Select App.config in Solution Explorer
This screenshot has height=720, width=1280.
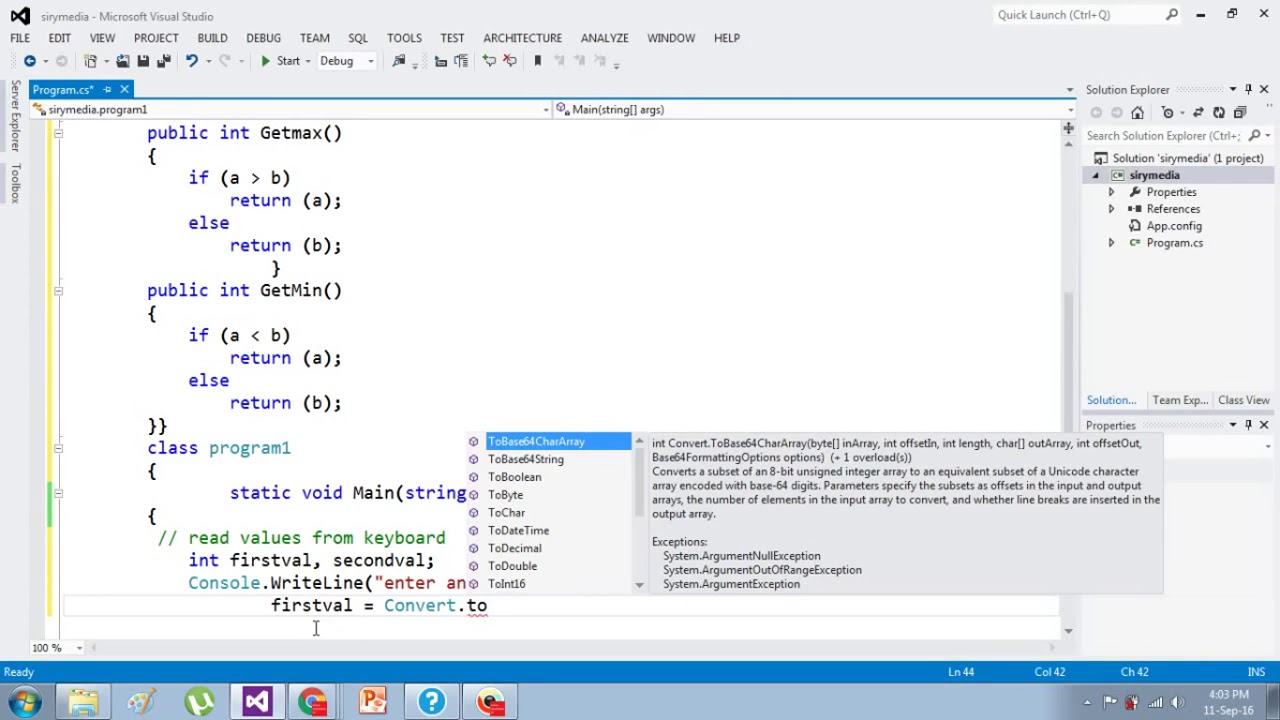pyautogui.click(x=1174, y=226)
